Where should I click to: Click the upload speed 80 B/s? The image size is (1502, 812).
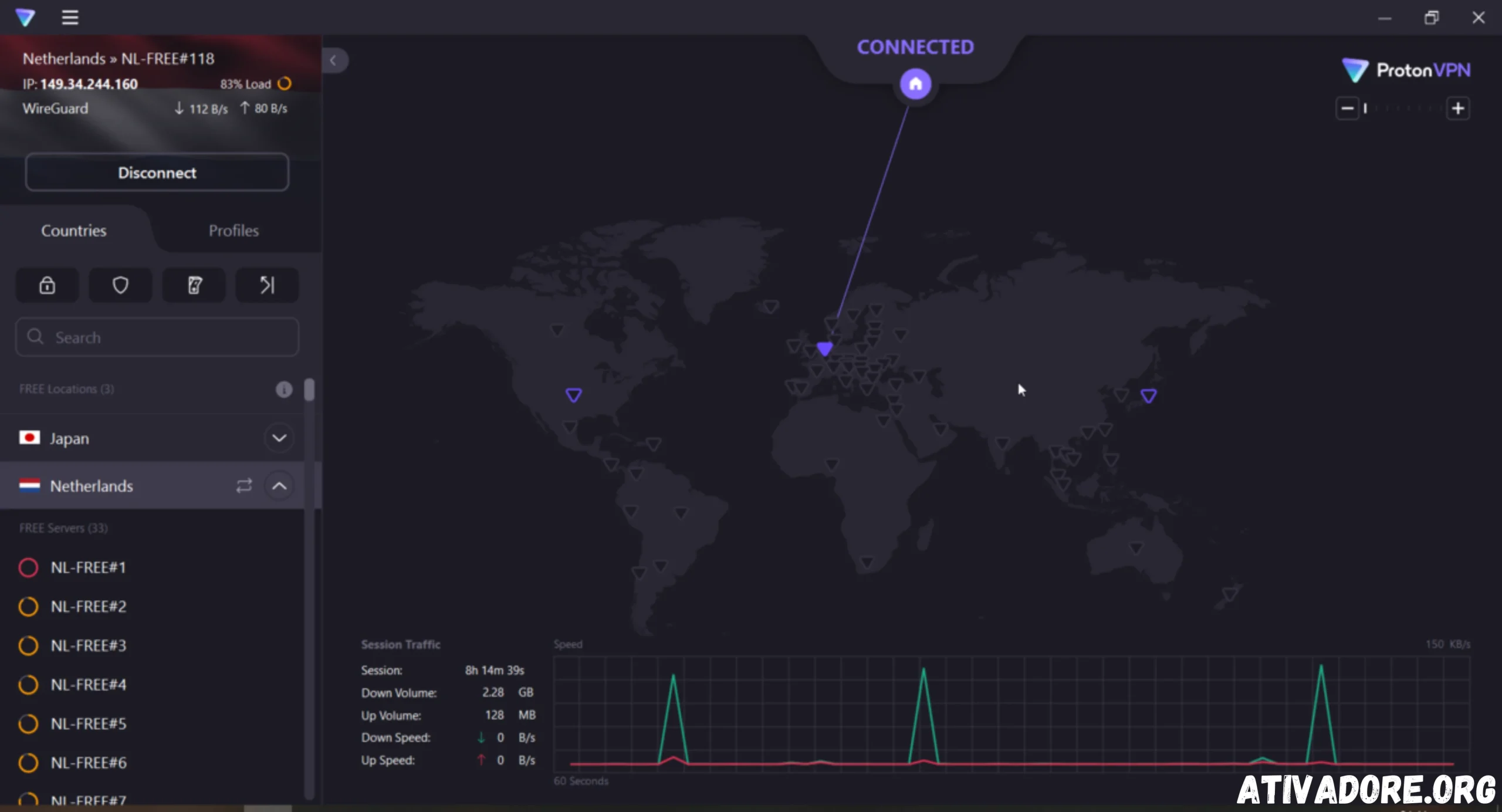coord(264,109)
